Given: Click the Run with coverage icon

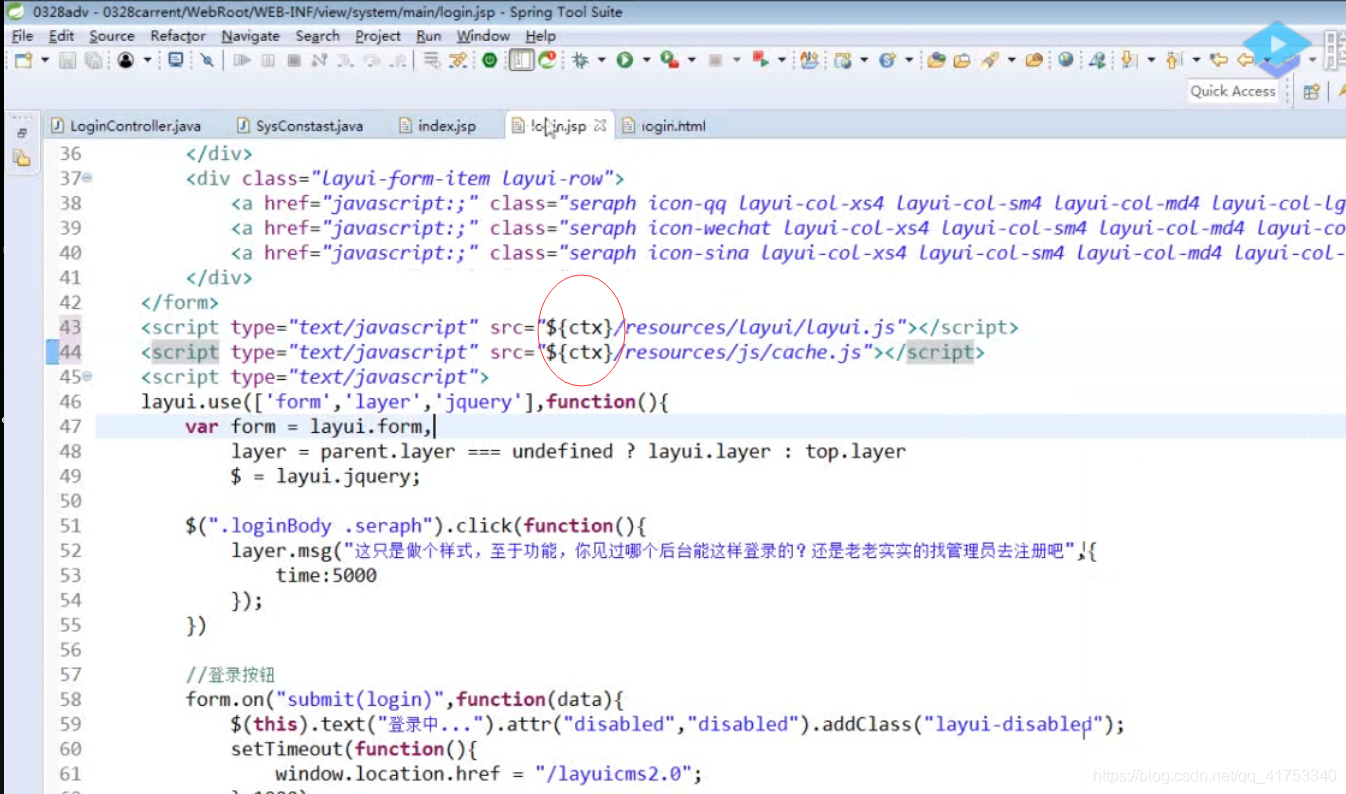Looking at the screenshot, I should (x=668, y=60).
